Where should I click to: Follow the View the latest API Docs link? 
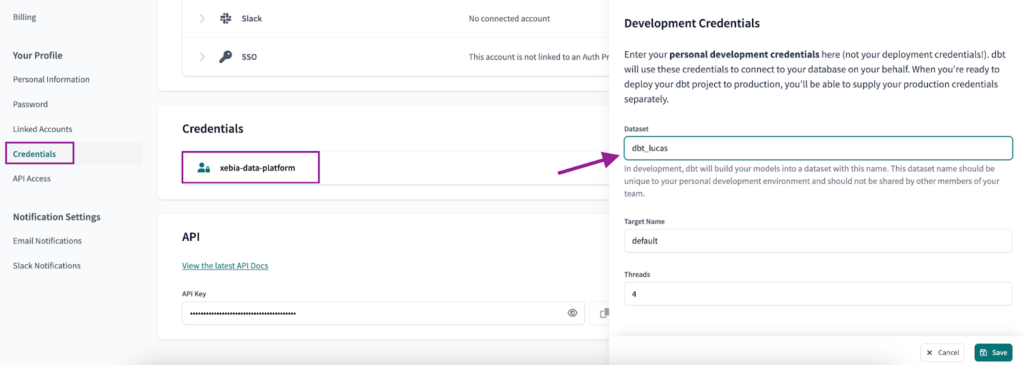(x=225, y=266)
